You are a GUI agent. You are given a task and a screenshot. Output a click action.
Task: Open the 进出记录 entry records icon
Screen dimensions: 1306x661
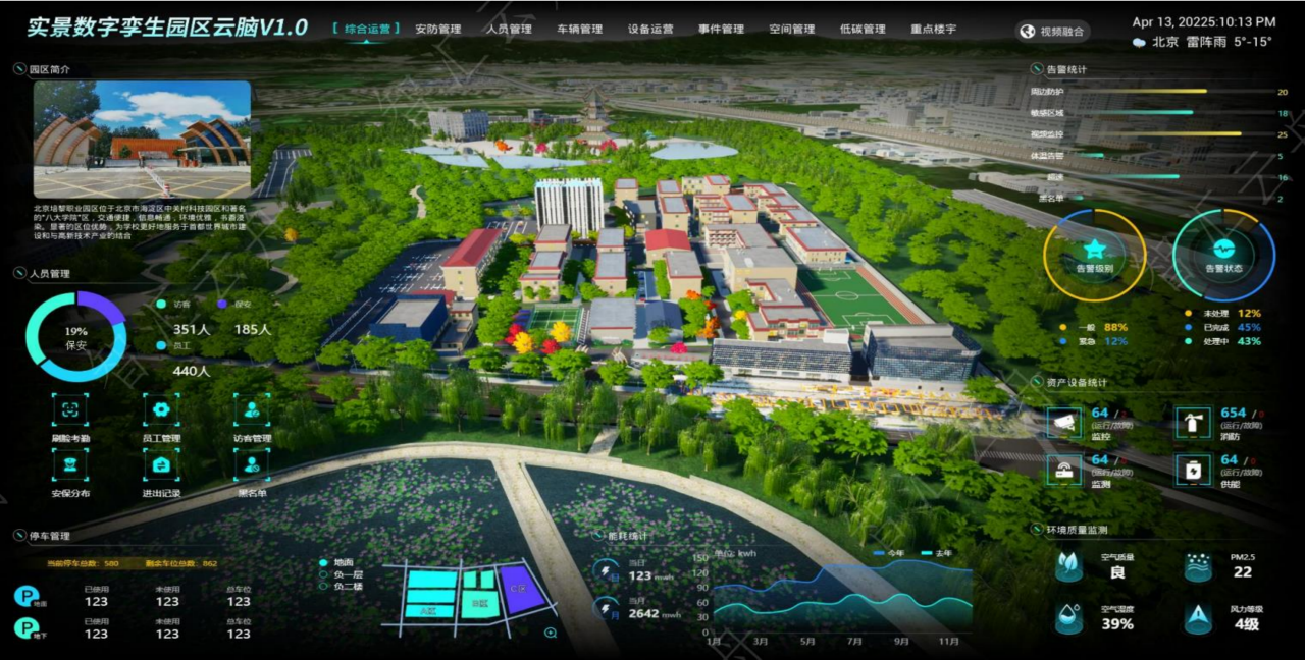[160, 464]
